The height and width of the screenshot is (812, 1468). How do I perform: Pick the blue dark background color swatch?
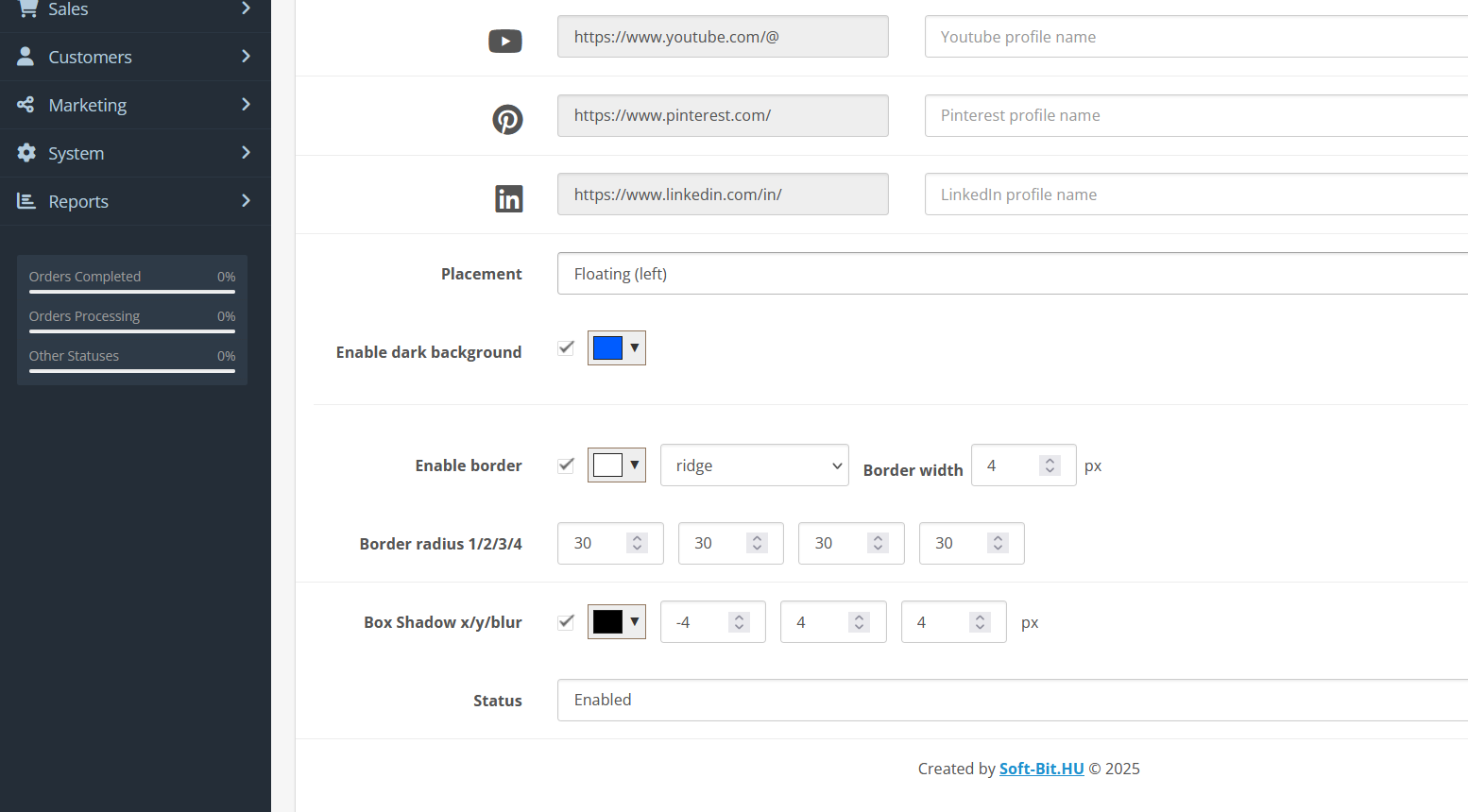[617, 347]
